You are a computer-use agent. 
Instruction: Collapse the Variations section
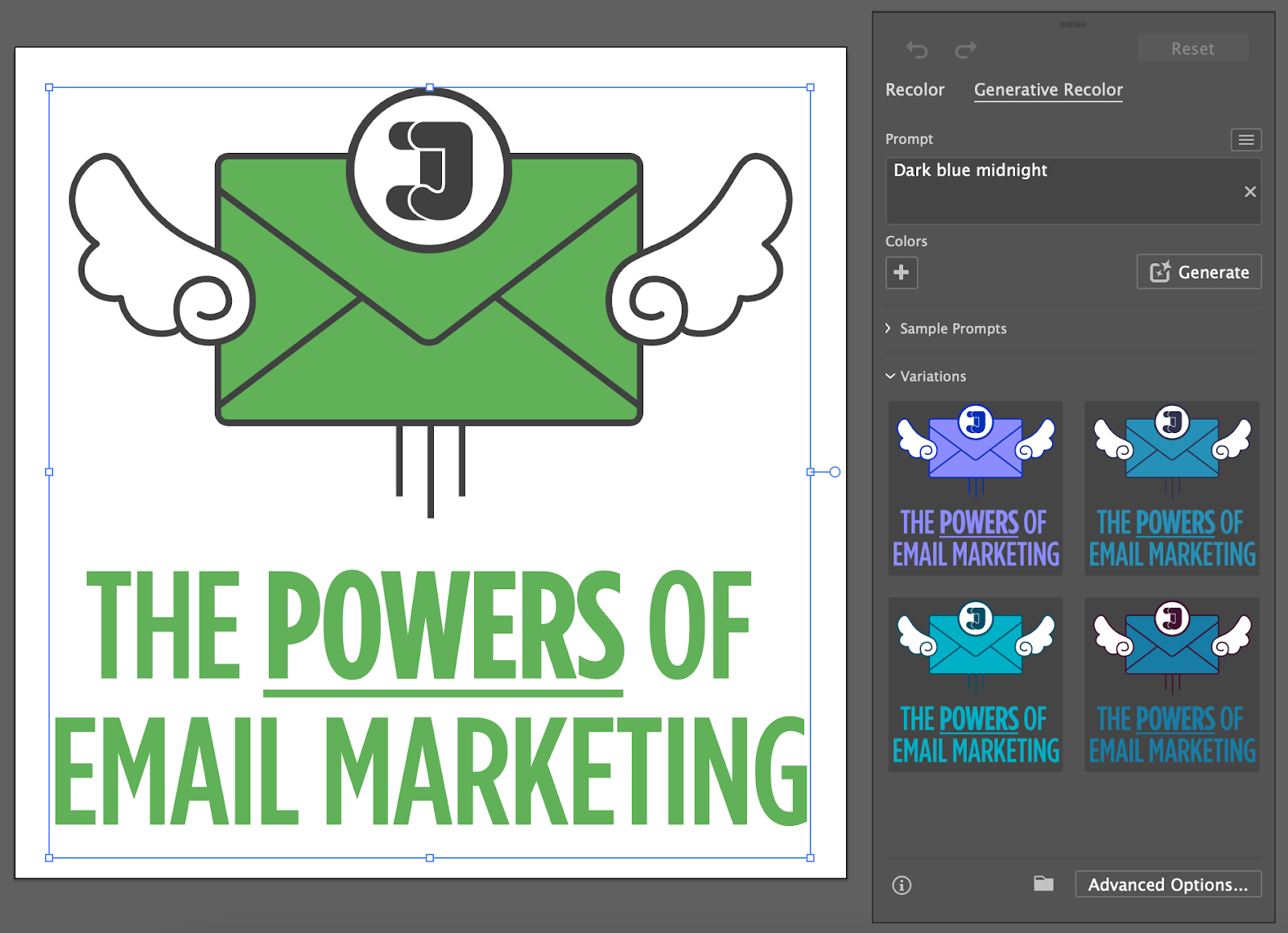(926, 377)
